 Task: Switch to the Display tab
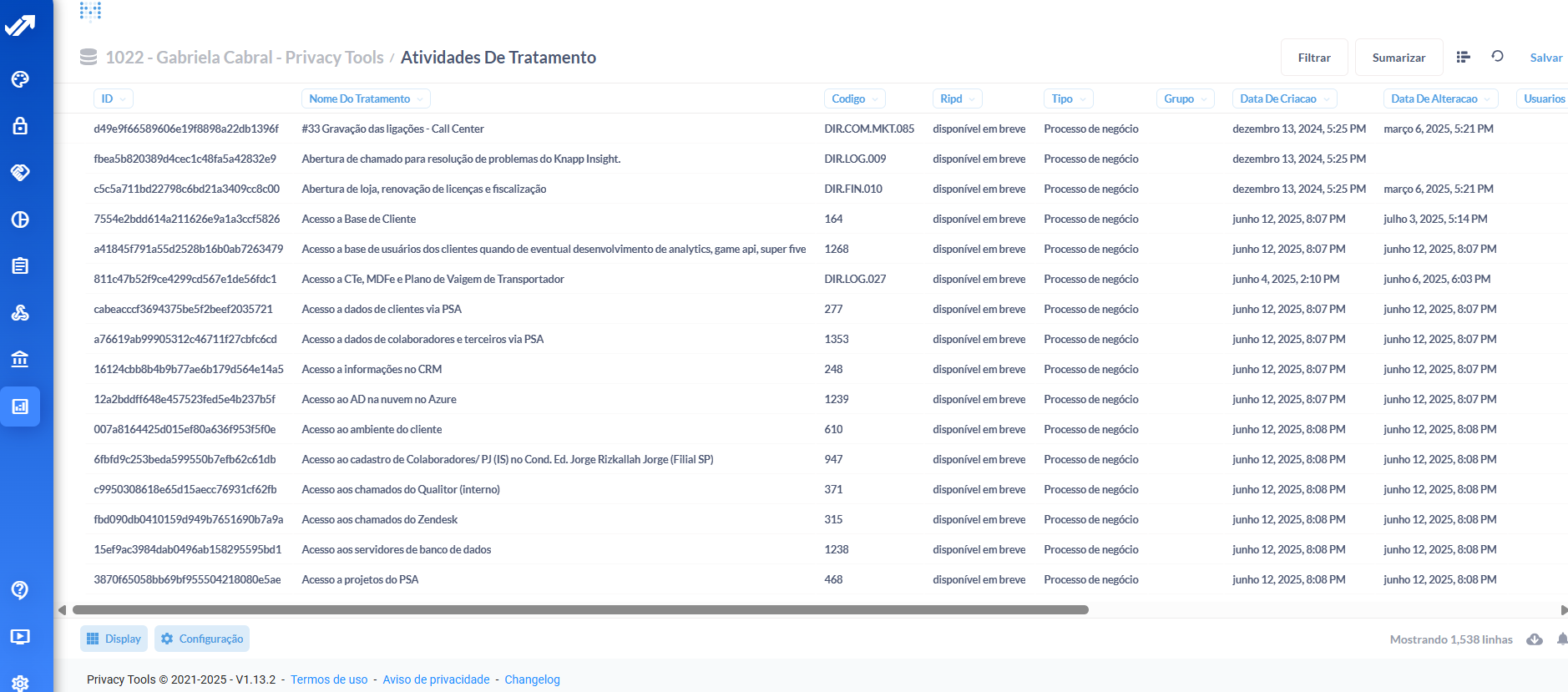(x=114, y=639)
